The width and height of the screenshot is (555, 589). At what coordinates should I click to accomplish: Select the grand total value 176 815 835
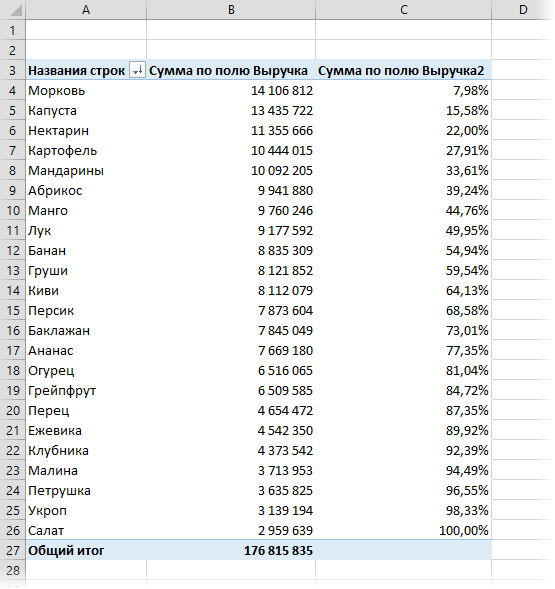point(231,550)
